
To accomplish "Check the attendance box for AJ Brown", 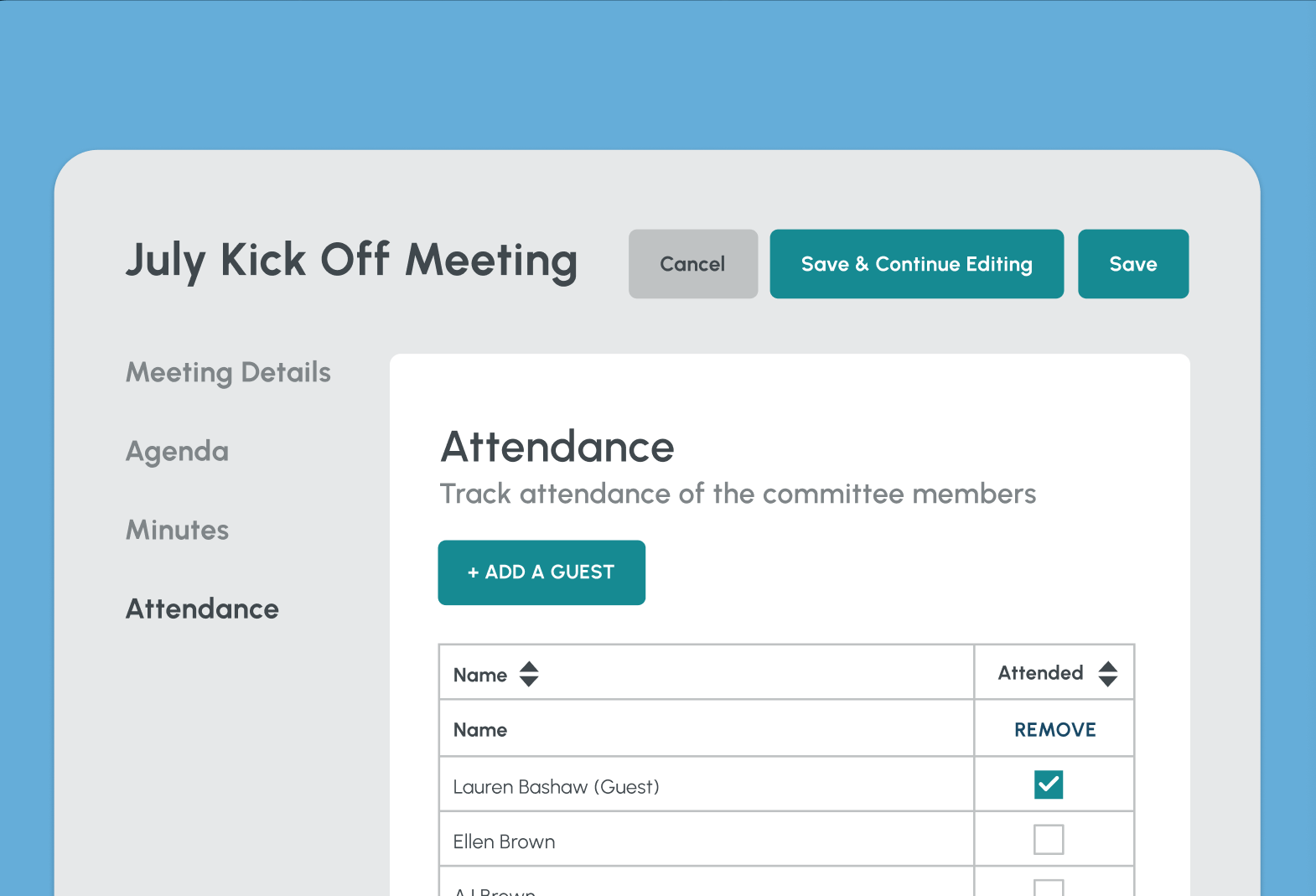I will click(1047, 888).
